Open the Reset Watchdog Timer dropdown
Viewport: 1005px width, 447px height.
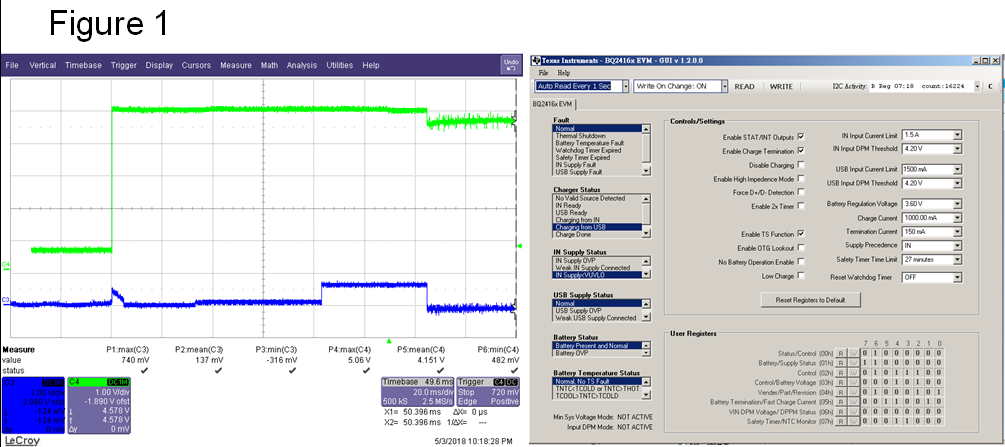click(957, 278)
